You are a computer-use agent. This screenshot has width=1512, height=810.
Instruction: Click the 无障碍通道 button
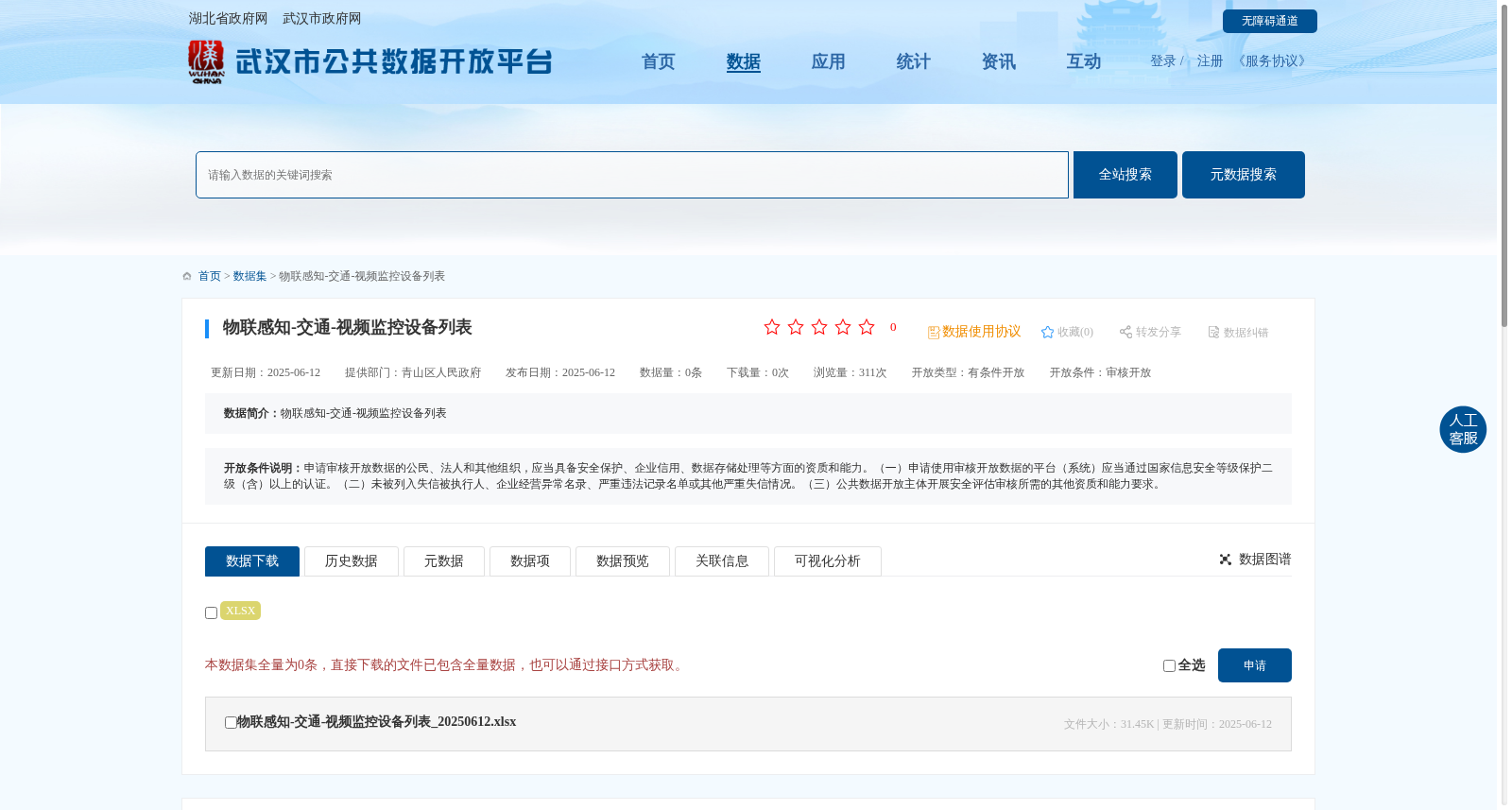pyautogui.click(x=1270, y=21)
